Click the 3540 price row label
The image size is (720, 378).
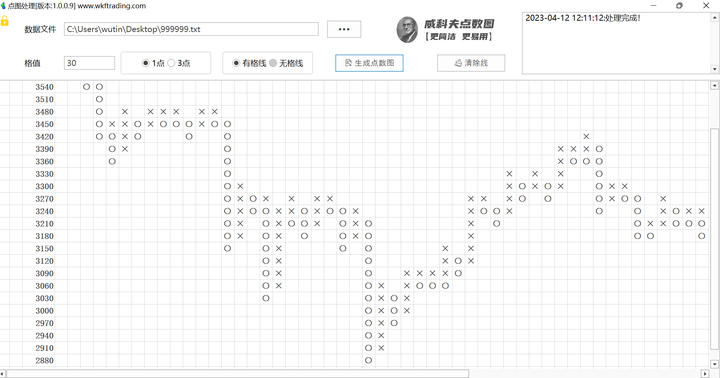[45, 87]
